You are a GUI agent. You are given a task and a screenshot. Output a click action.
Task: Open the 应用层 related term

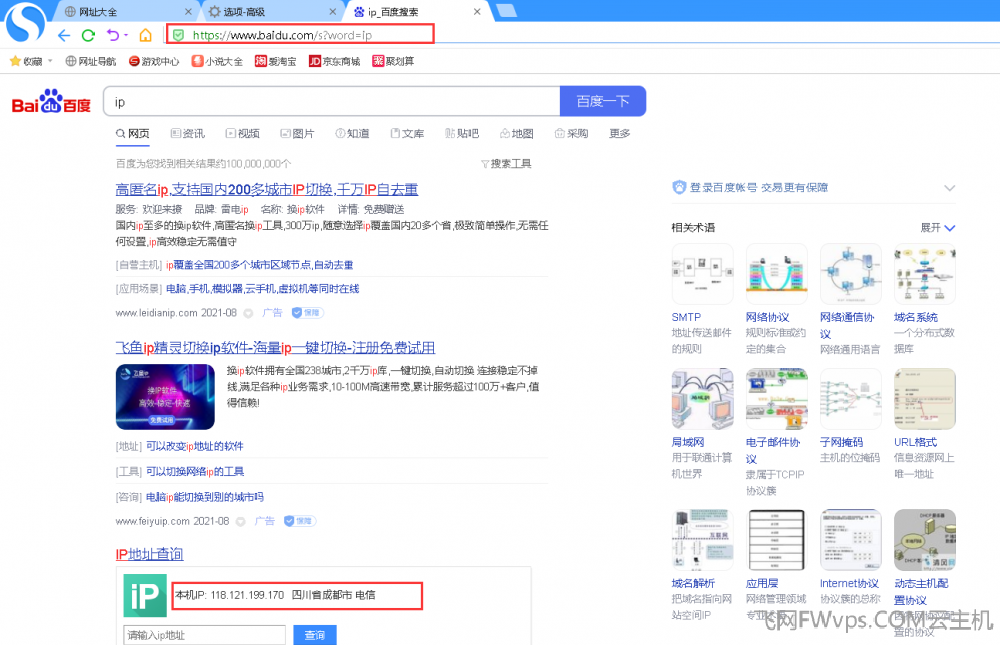[761, 583]
